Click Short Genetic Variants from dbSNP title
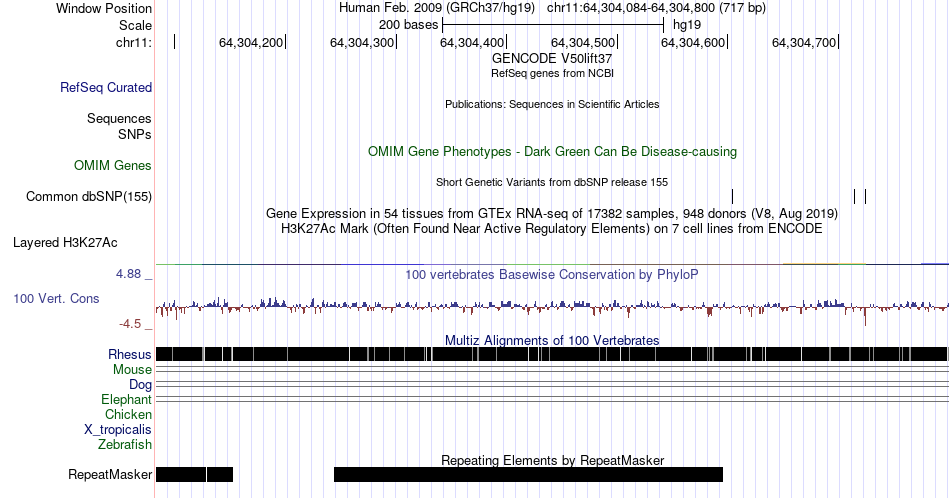 tap(552, 182)
